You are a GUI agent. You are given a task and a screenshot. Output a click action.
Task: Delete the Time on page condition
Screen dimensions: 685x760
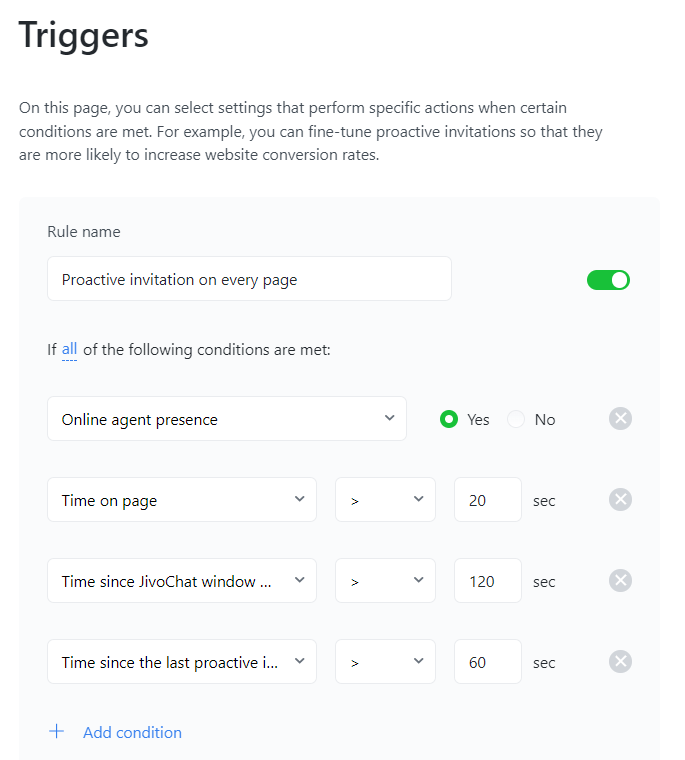620,500
